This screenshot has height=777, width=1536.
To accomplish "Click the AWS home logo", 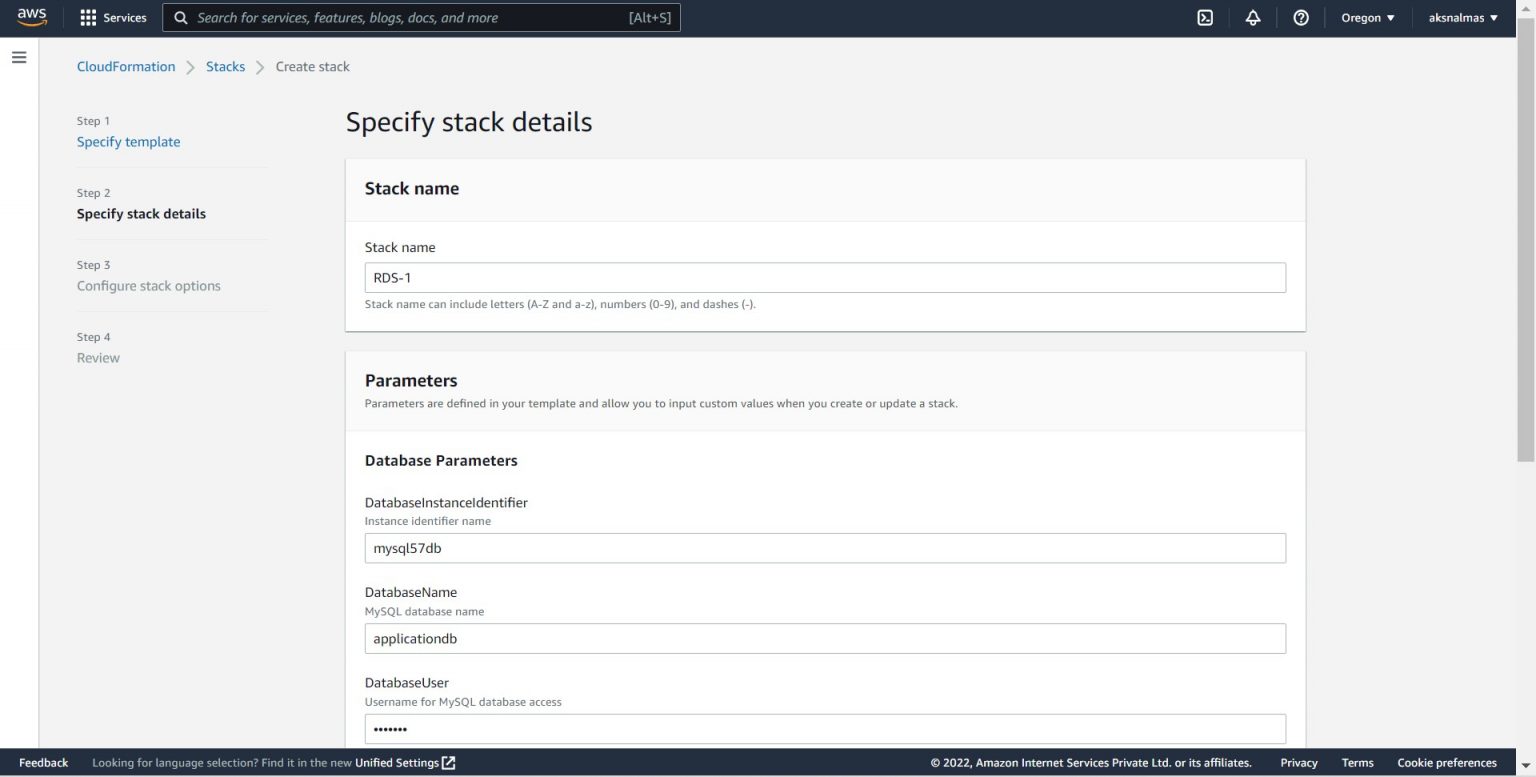I will click(x=31, y=17).
